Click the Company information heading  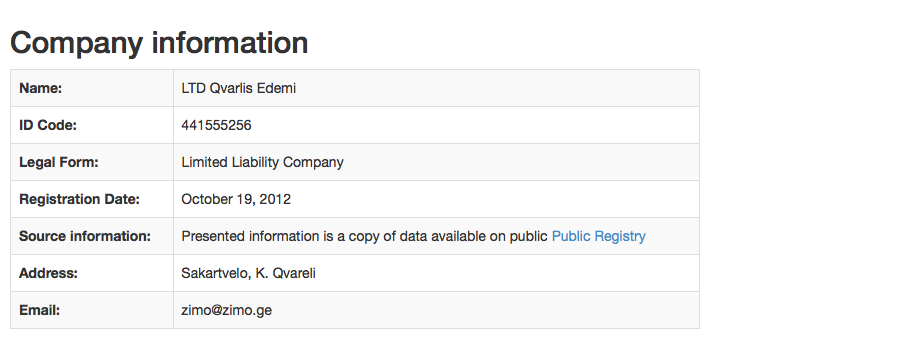click(159, 43)
